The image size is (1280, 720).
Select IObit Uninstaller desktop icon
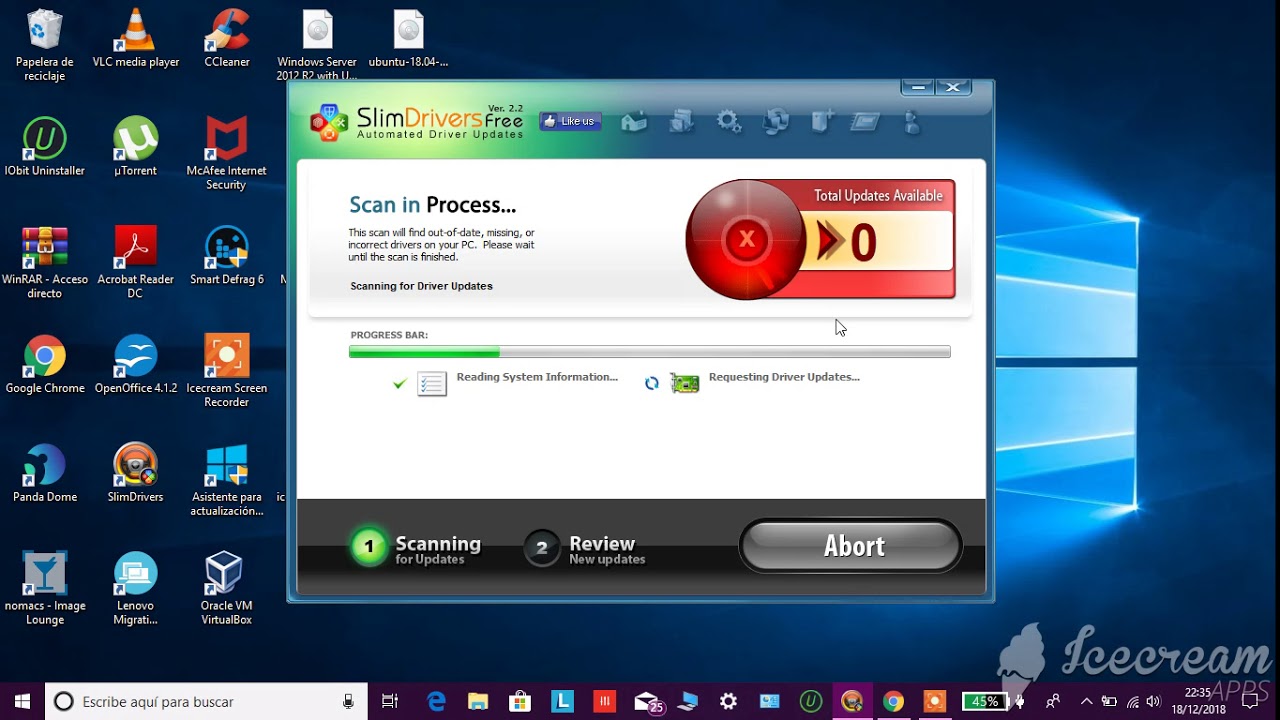(45, 148)
